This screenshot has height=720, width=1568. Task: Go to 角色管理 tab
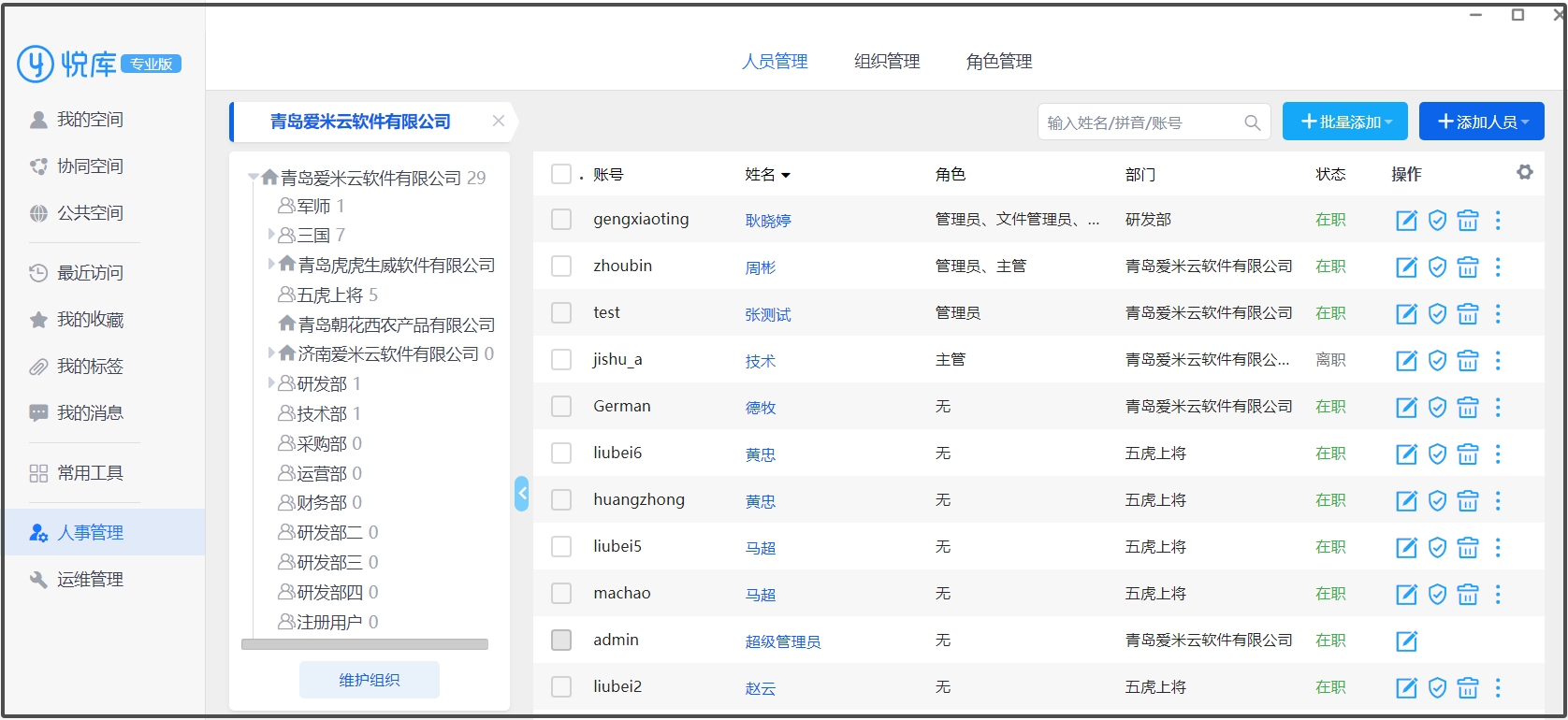[x=999, y=62]
